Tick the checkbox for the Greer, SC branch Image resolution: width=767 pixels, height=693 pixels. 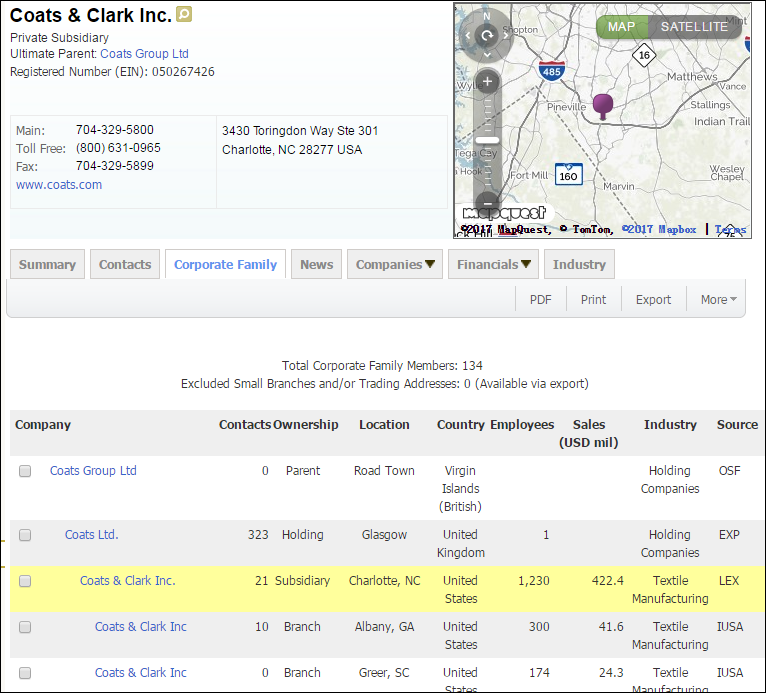click(x=25, y=673)
